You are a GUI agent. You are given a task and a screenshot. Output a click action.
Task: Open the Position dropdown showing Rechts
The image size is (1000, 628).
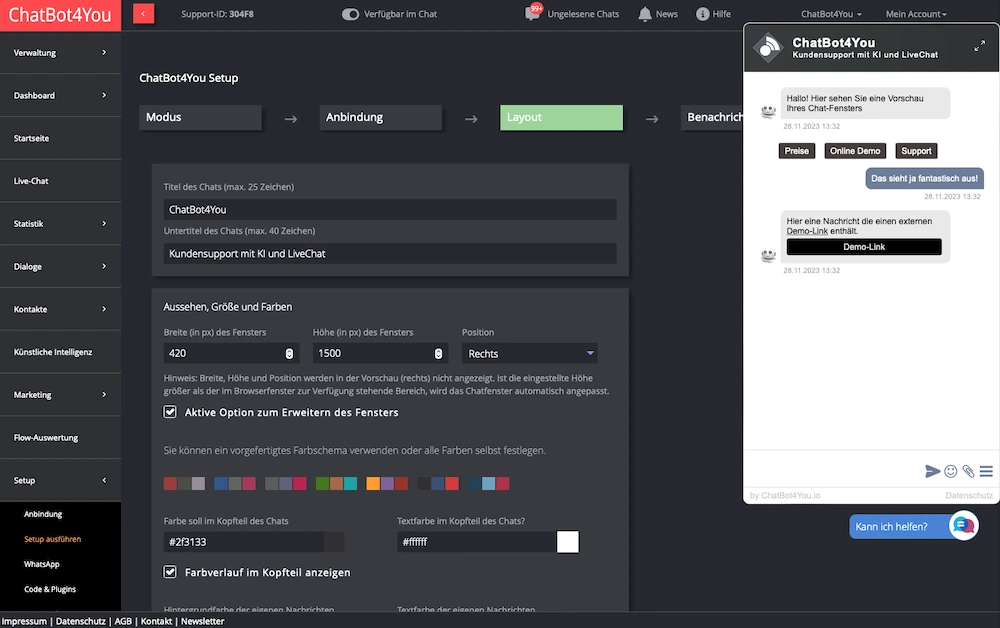(529, 353)
